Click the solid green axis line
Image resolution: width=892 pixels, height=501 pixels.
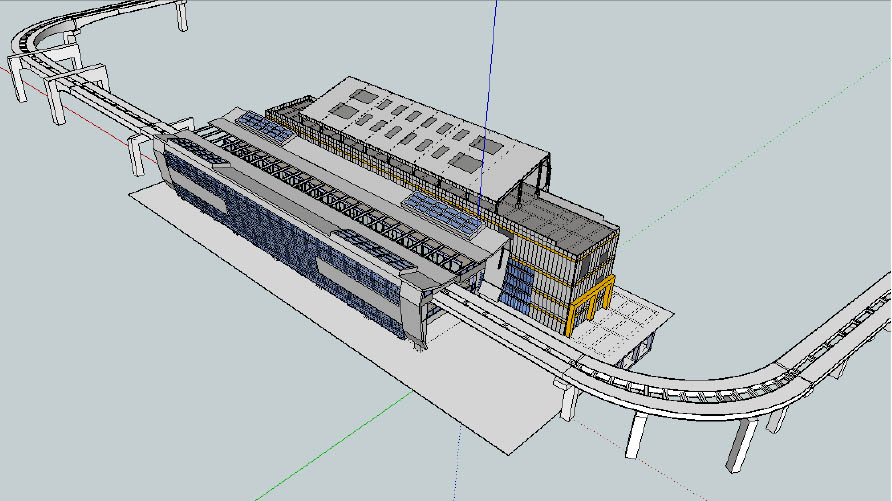pyautogui.click(x=336, y=445)
